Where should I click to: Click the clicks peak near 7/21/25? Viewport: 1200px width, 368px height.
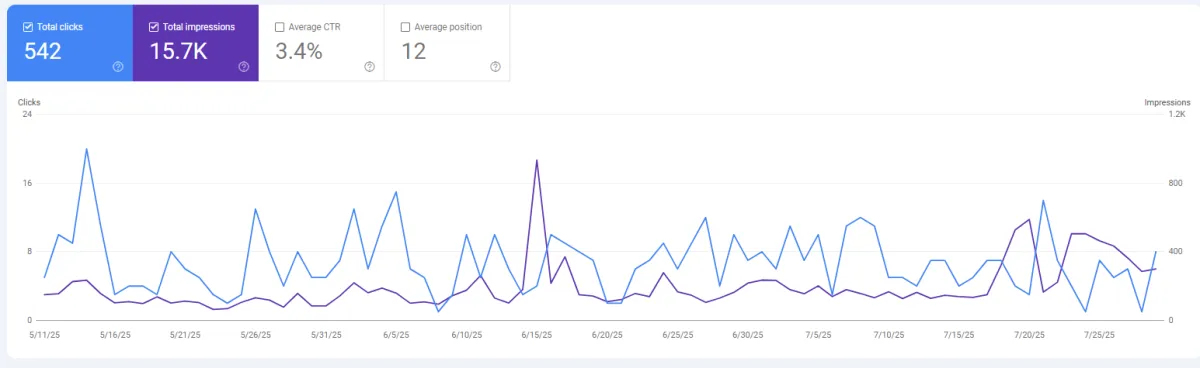pos(1043,200)
